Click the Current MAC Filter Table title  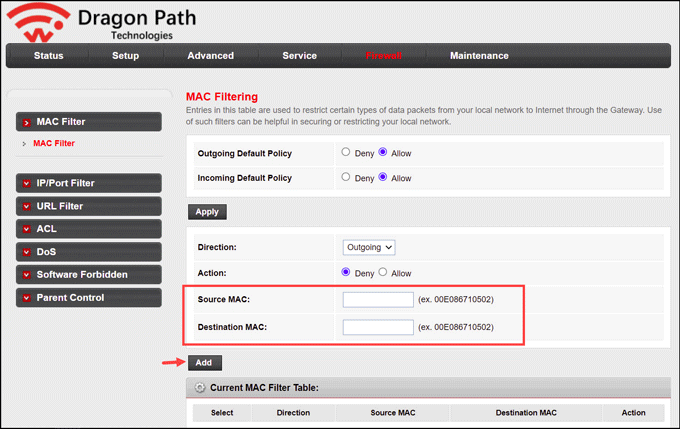pyautogui.click(x=264, y=387)
